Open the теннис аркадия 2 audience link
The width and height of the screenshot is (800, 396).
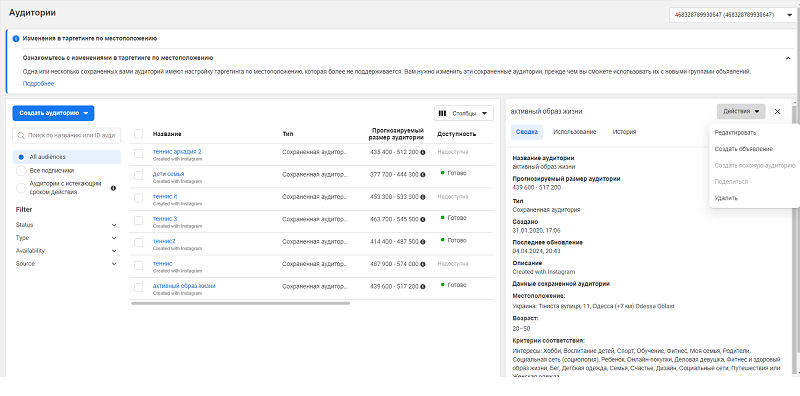pos(177,152)
